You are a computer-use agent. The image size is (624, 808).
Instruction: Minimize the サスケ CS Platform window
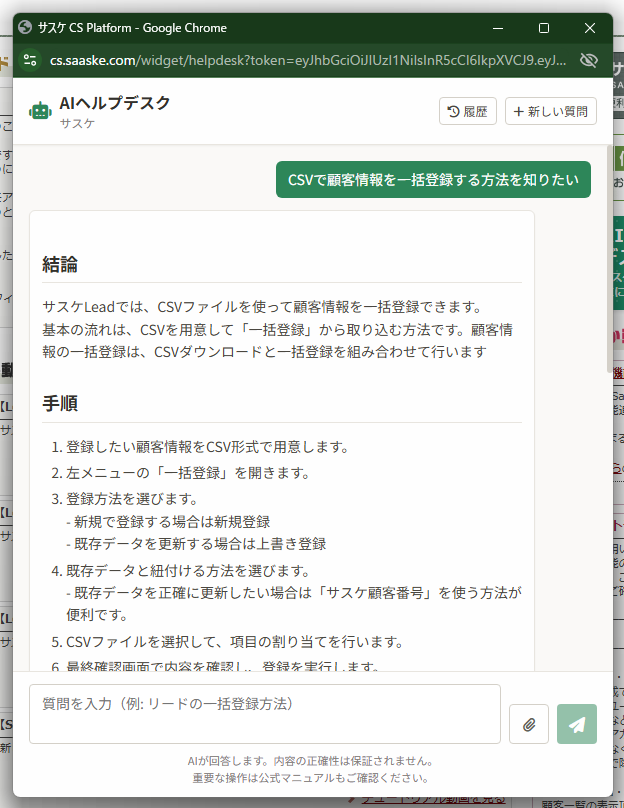point(498,28)
